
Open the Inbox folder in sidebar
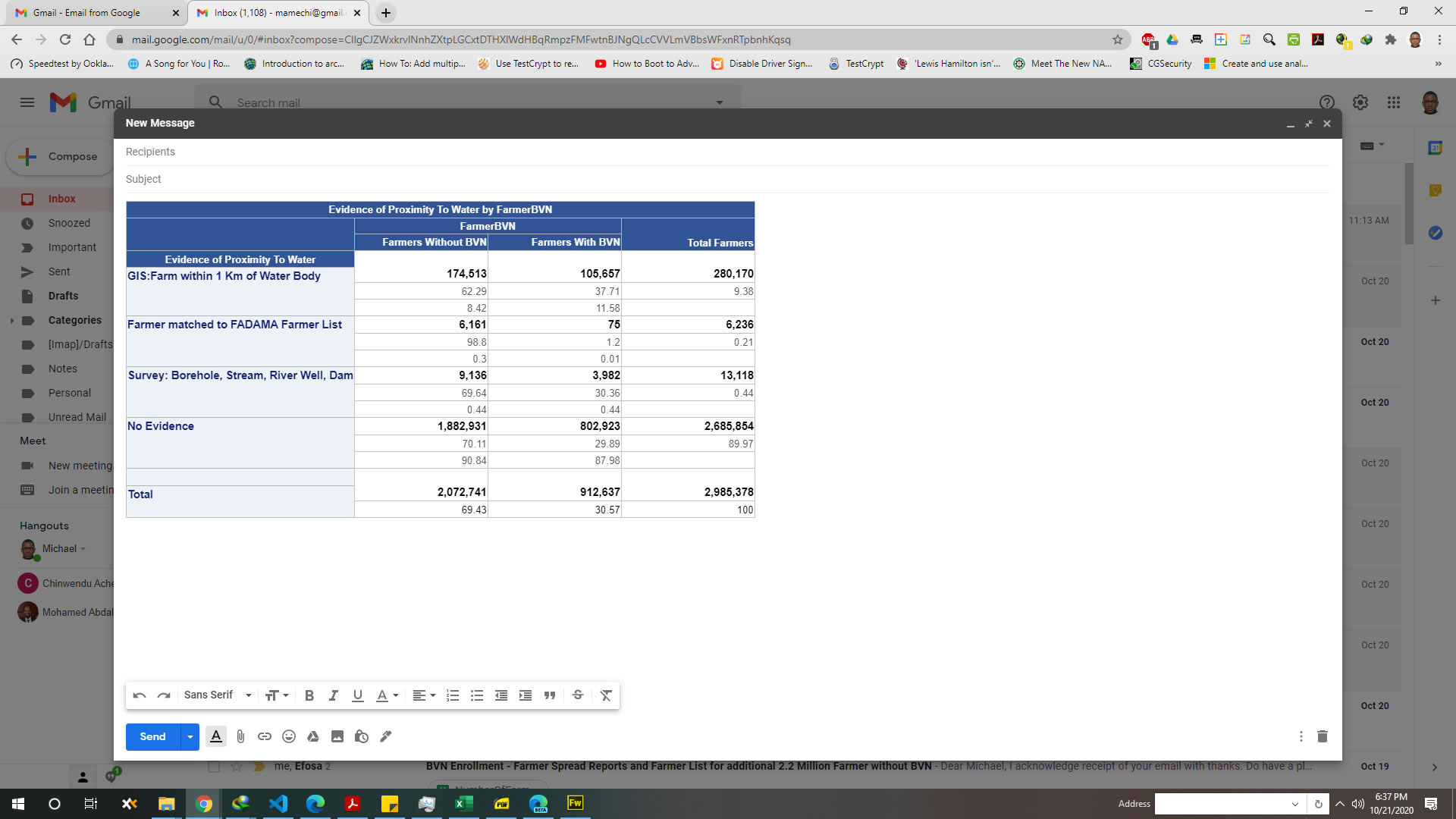click(61, 199)
